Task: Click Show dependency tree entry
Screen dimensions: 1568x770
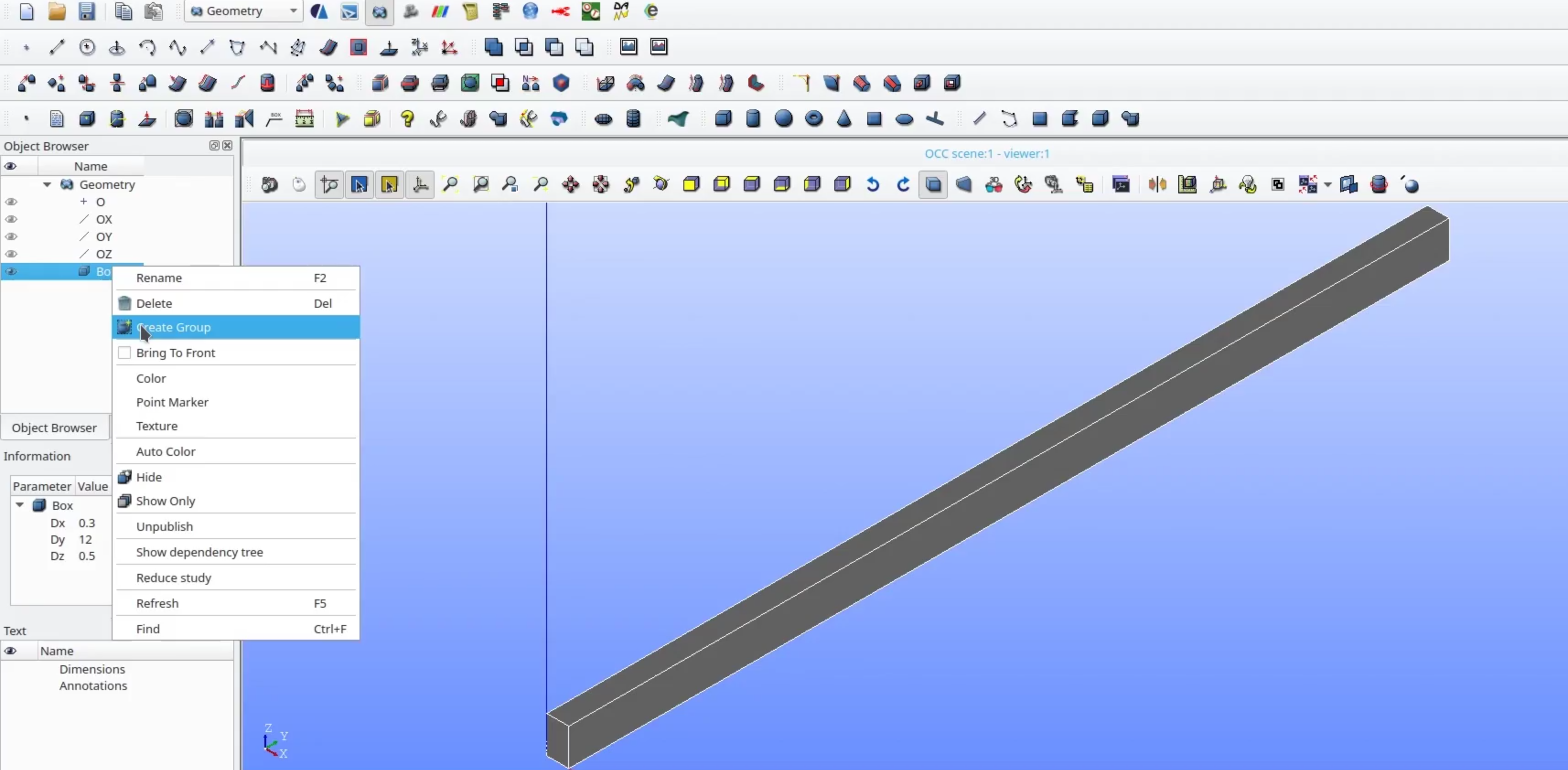Action: [x=199, y=552]
